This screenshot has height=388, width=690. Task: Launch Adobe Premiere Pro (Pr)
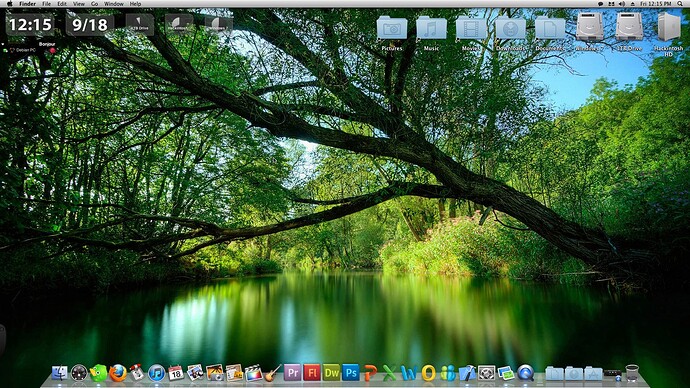pos(292,373)
